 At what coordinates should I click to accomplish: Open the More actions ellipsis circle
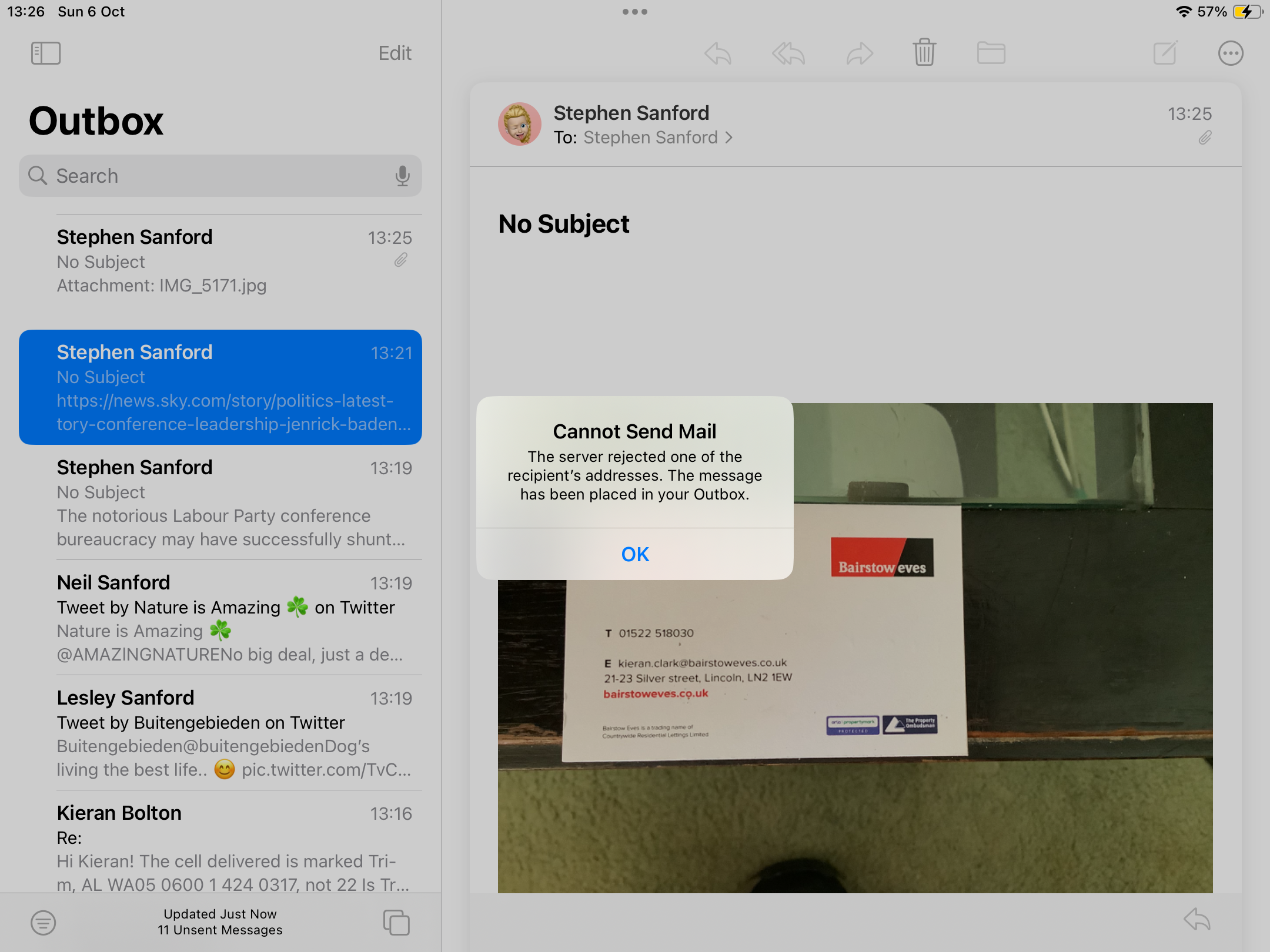click(1231, 53)
